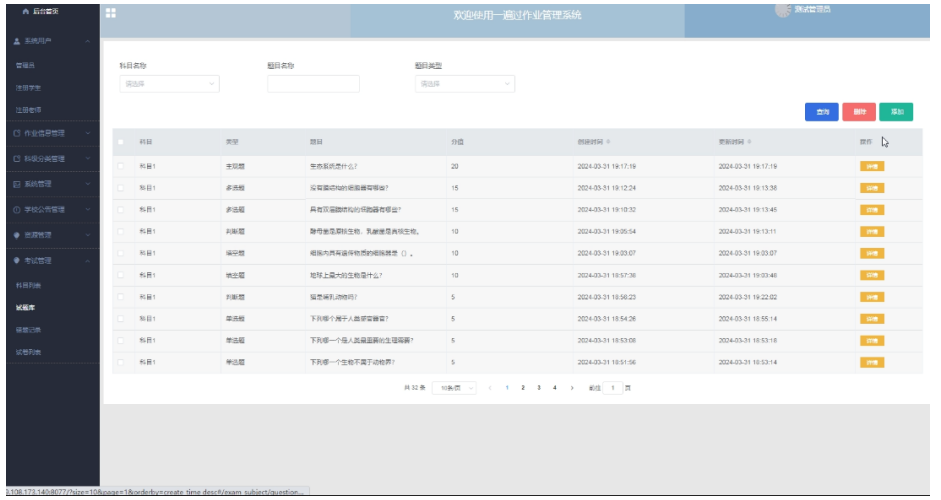The image size is (941, 500).
Task: Go to the previous page arrow in pagination
Action: [490, 388]
